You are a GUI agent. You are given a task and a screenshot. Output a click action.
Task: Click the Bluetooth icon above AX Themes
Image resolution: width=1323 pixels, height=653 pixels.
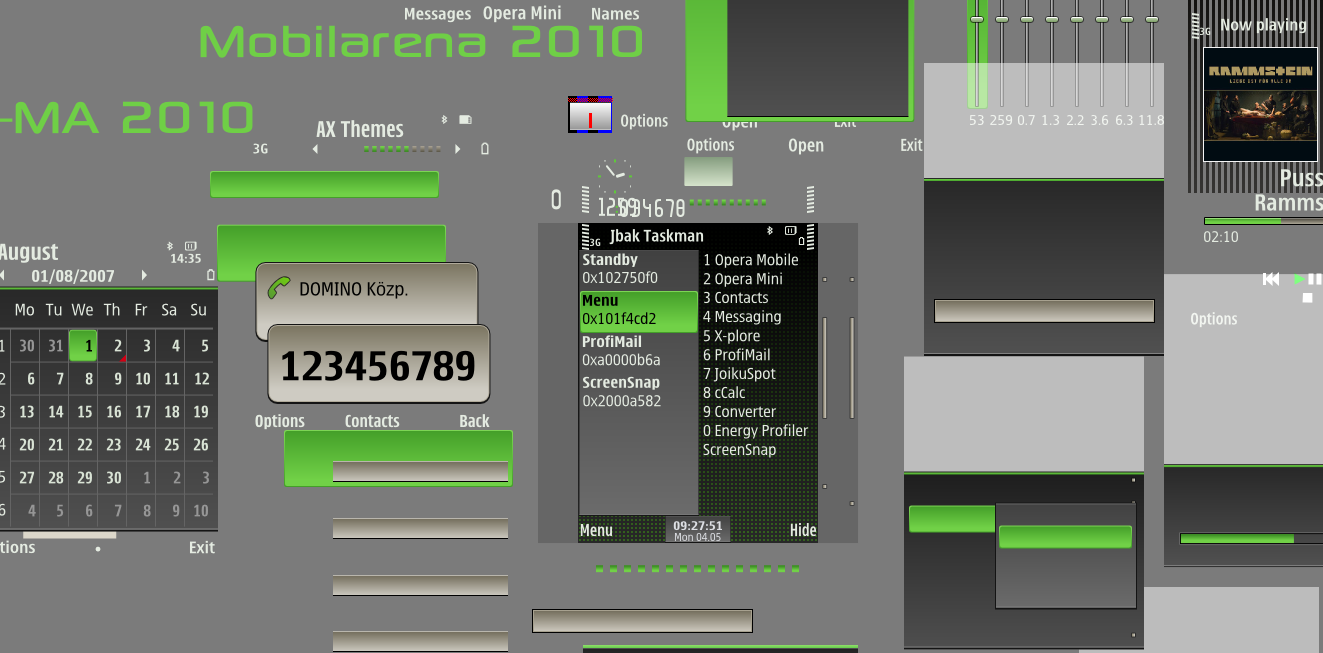pyautogui.click(x=445, y=120)
